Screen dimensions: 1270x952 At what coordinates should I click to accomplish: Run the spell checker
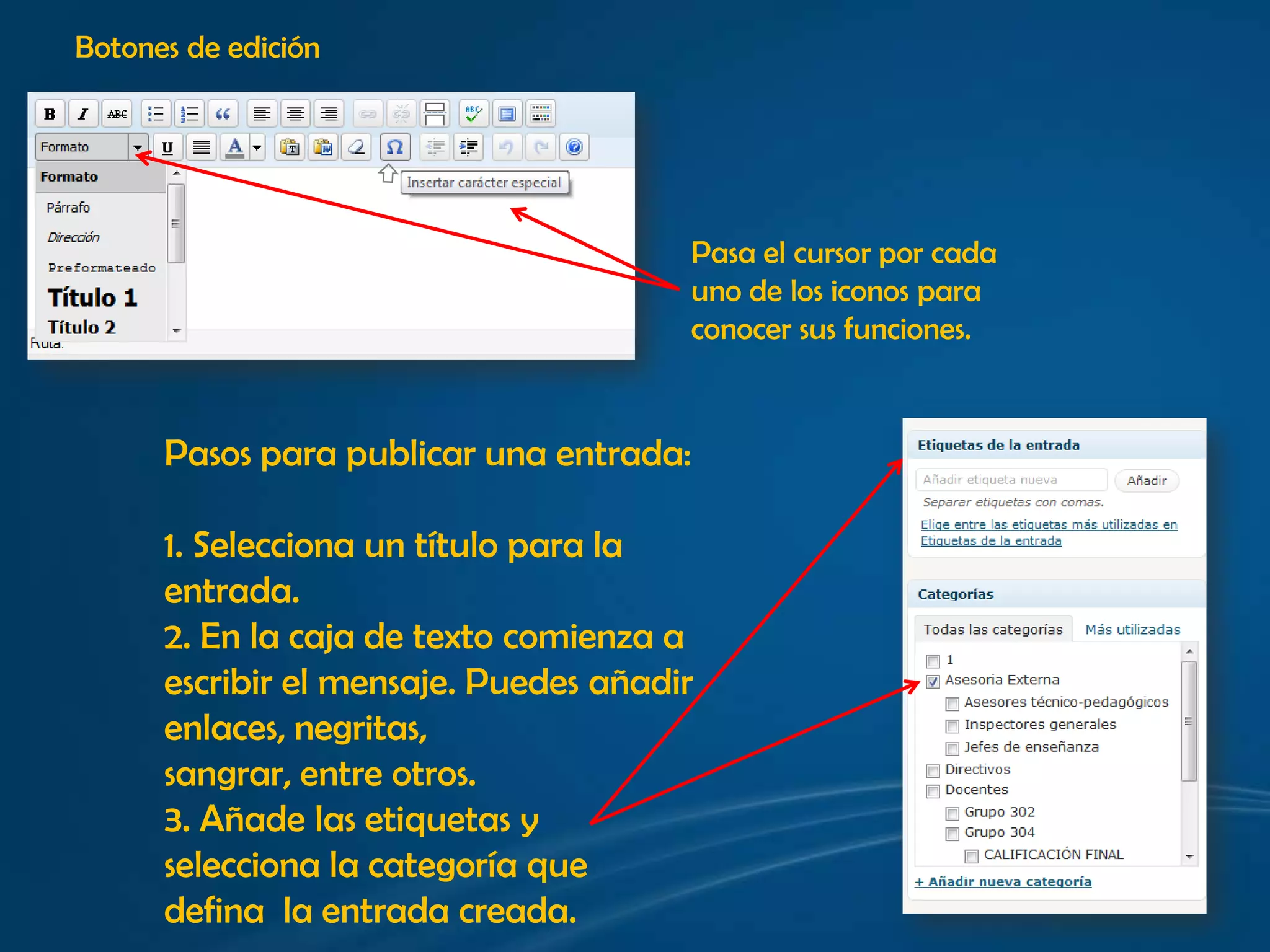tap(474, 114)
